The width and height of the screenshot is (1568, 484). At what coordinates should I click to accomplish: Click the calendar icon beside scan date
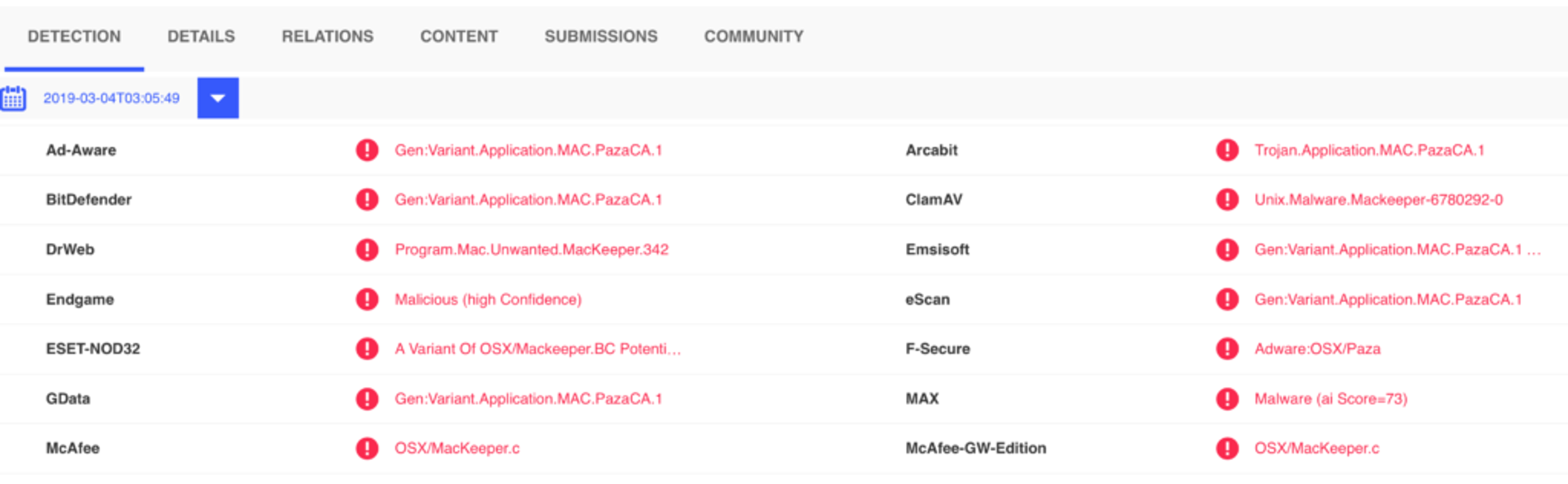(x=13, y=98)
